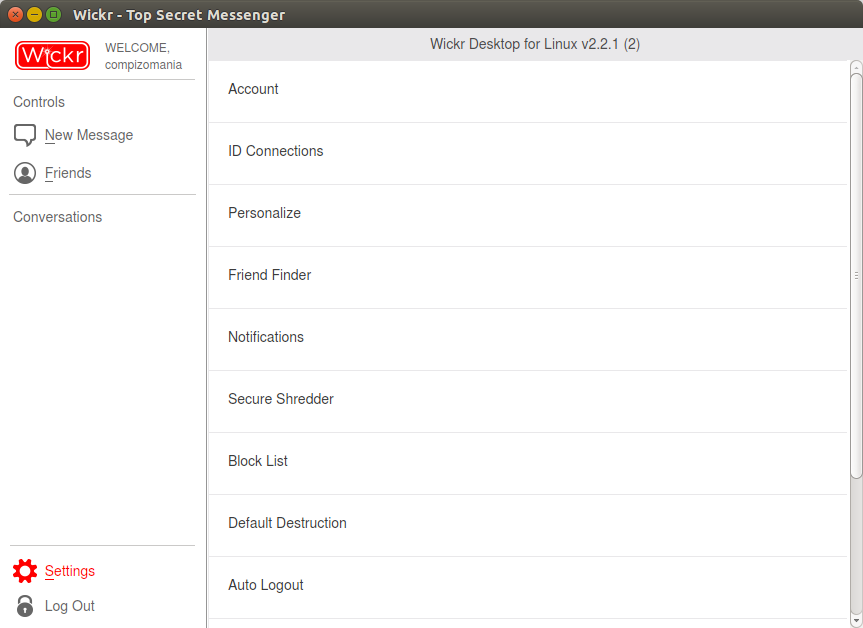The height and width of the screenshot is (628, 863).
Task: Click the Log Out label
Action: [x=69, y=605]
